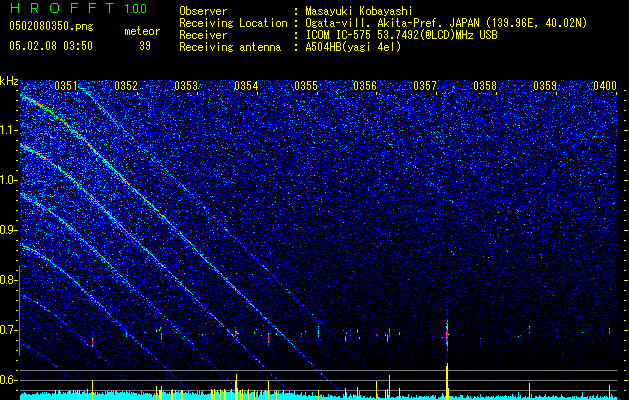Select observer name Masayuki Kobayashi
Image resolution: width=629 pixels, height=400 pixels.
(x=358, y=11)
